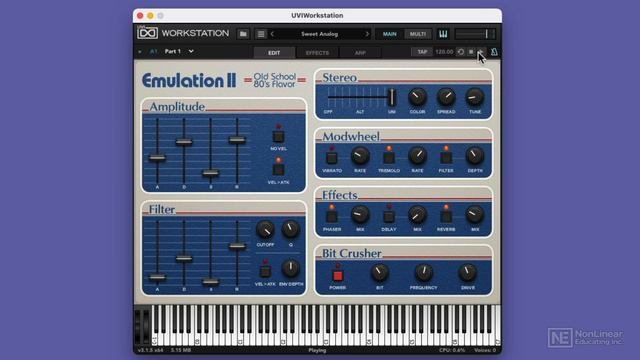Click the Amplitude attack (A) slider
This screenshot has width=640, height=360.
coord(157,157)
